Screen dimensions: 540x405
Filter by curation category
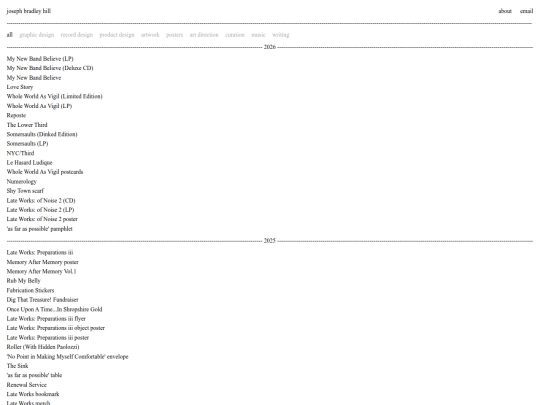click(x=235, y=35)
